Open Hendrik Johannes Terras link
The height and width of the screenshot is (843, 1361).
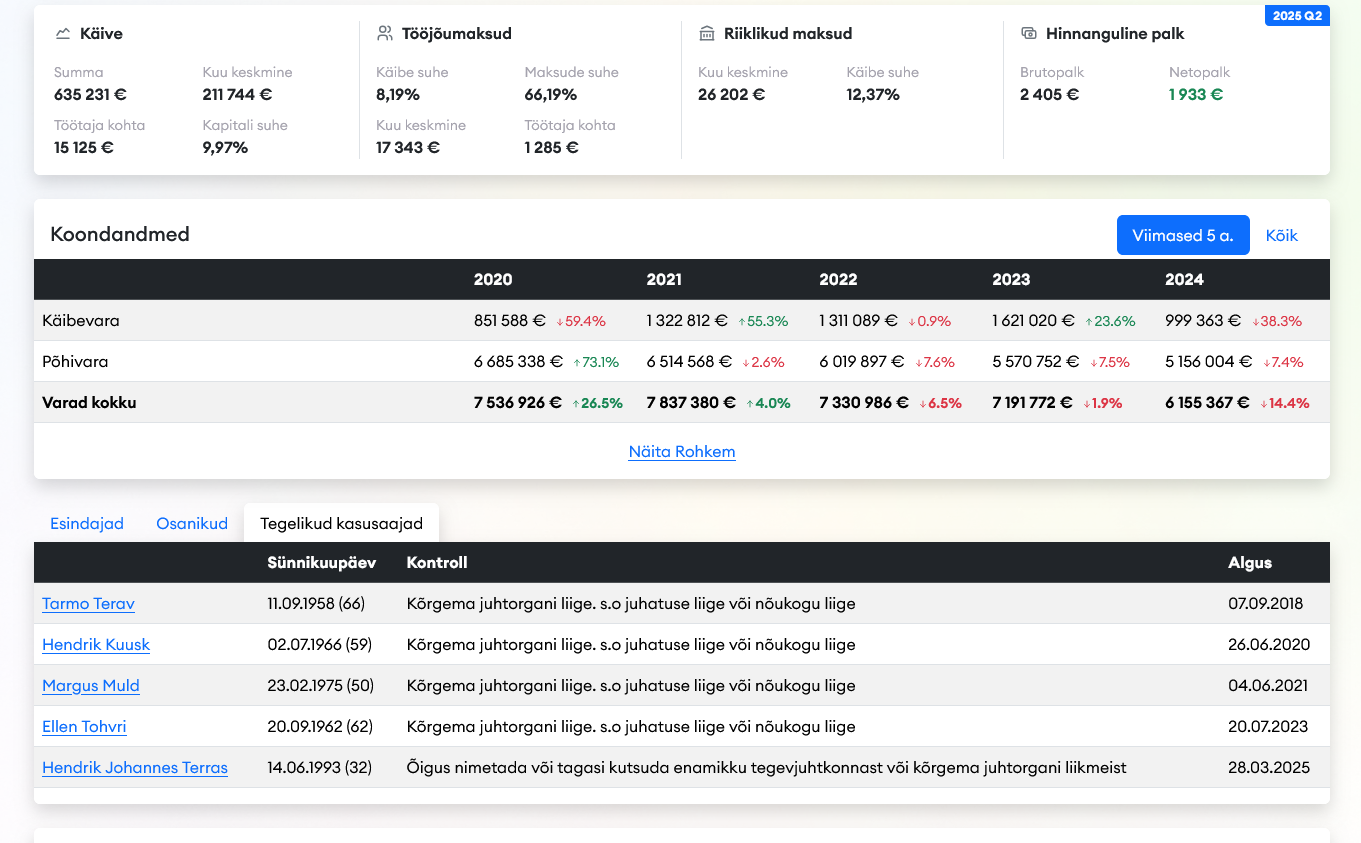135,768
